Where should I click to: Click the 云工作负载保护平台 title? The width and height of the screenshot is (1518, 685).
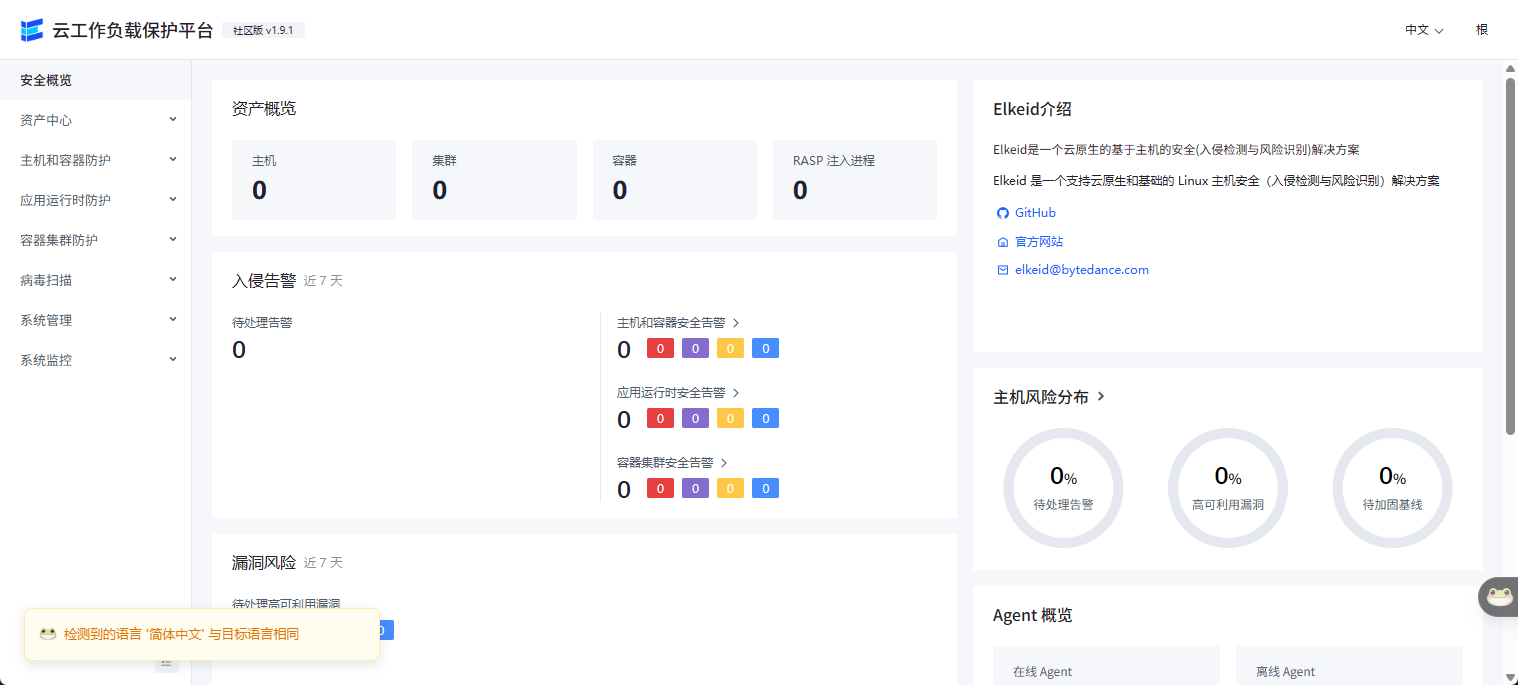[x=133, y=30]
